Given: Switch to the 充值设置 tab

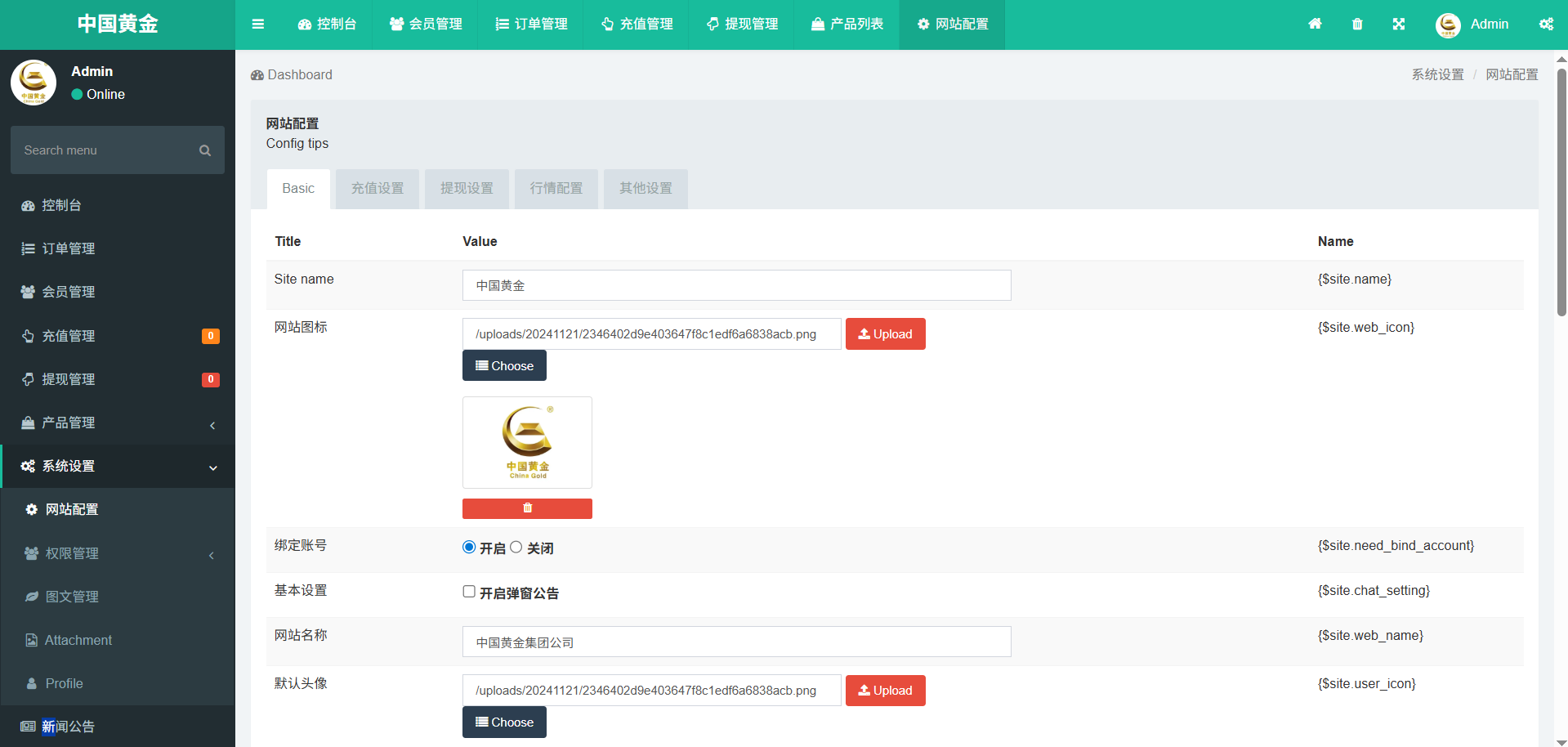Looking at the screenshot, I should (377, 189).
